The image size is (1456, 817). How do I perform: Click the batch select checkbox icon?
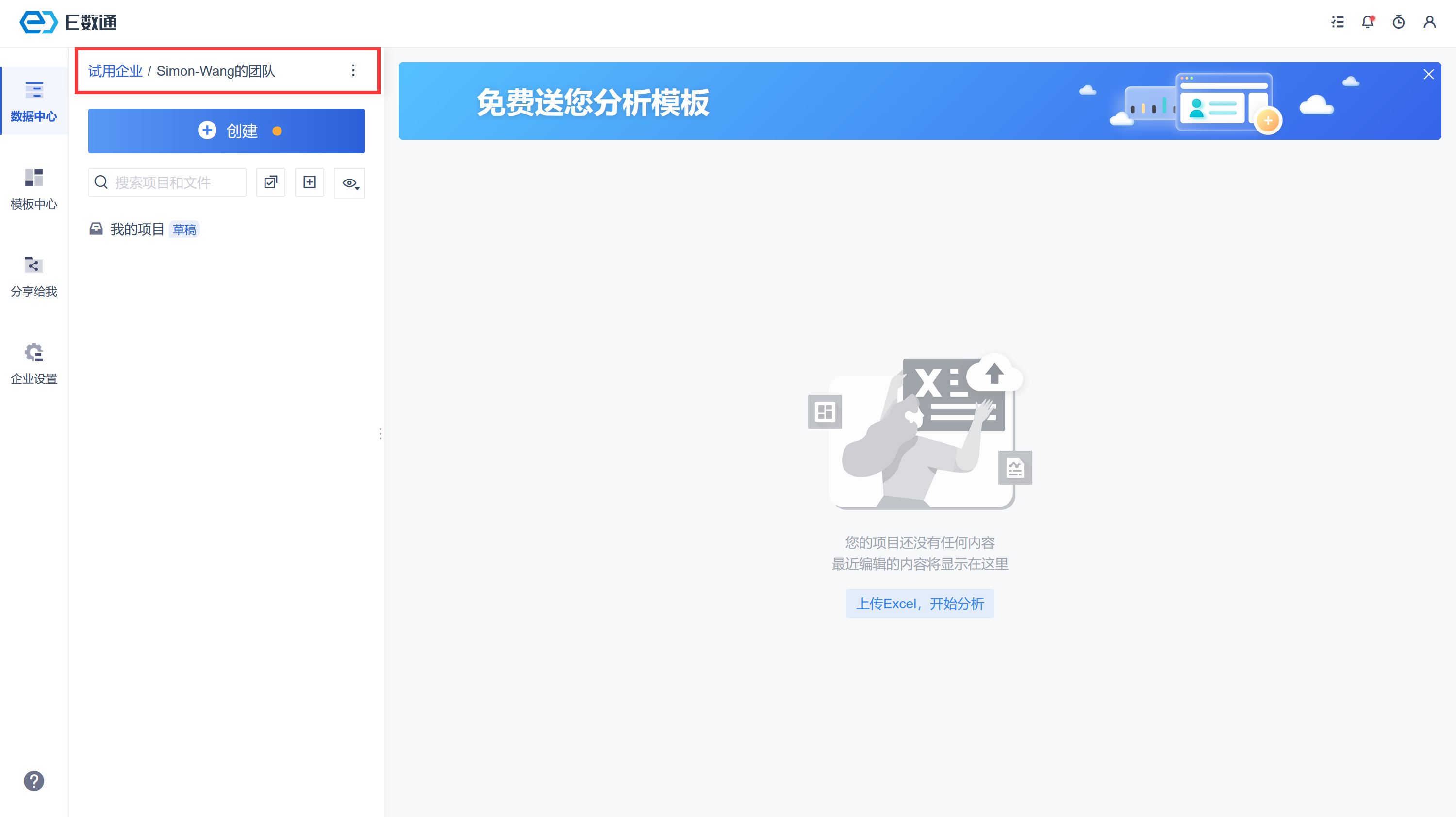coord(271,182)
